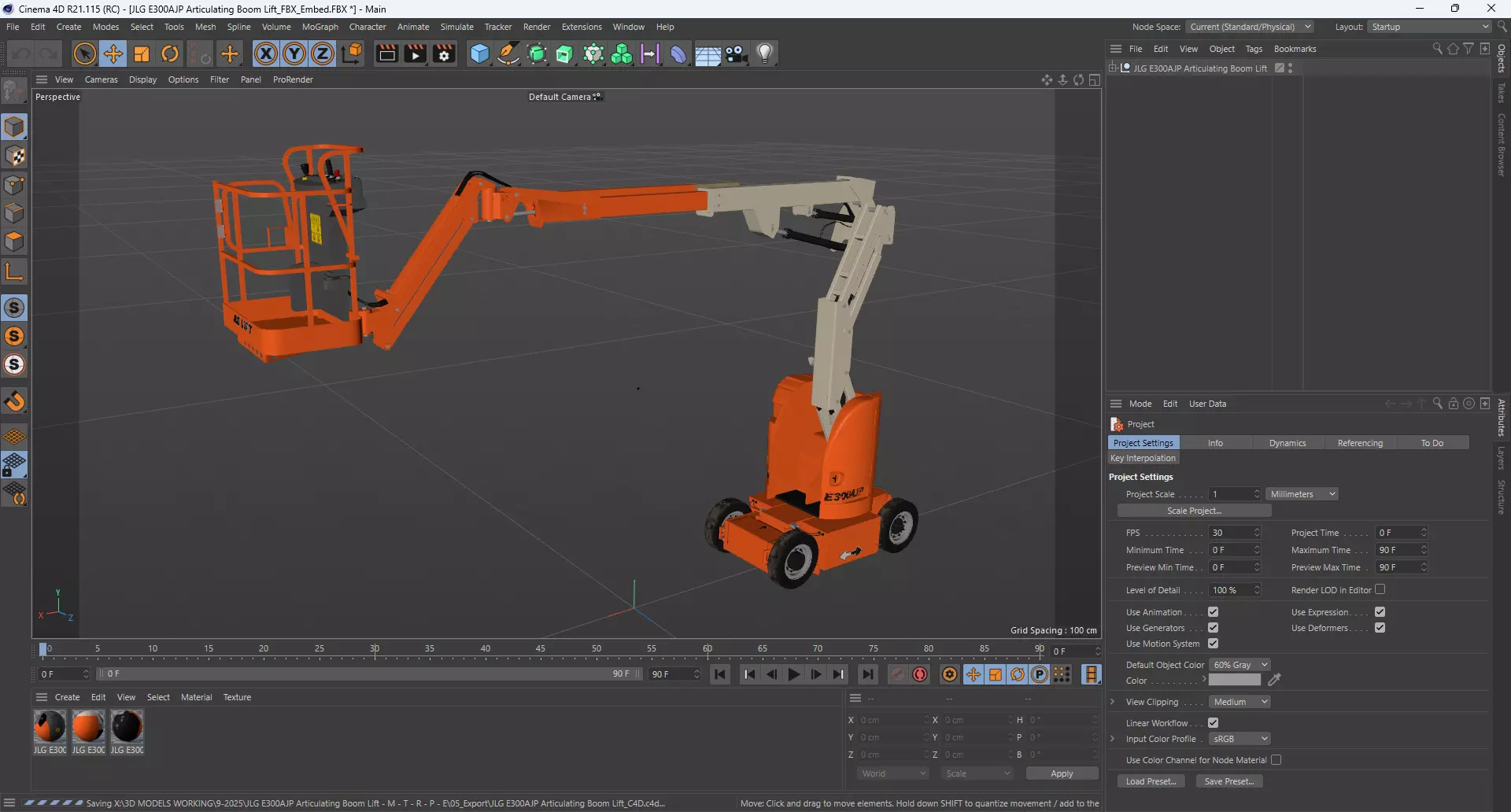The height and width of the screenshot is (812, 1511).
Task: Click the Save Preset... button
Action: tap(1229, 781)
